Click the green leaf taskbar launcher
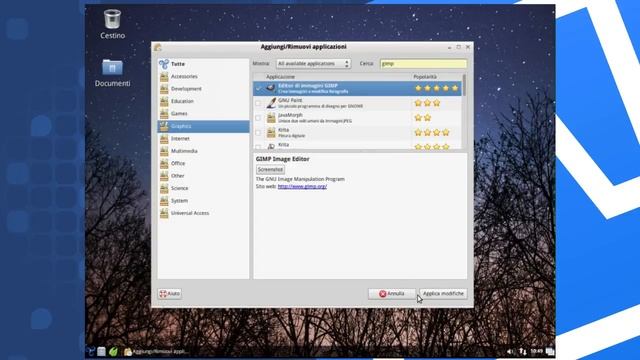The height and width of the screenshot is (360, 640). tap(113, 351)
